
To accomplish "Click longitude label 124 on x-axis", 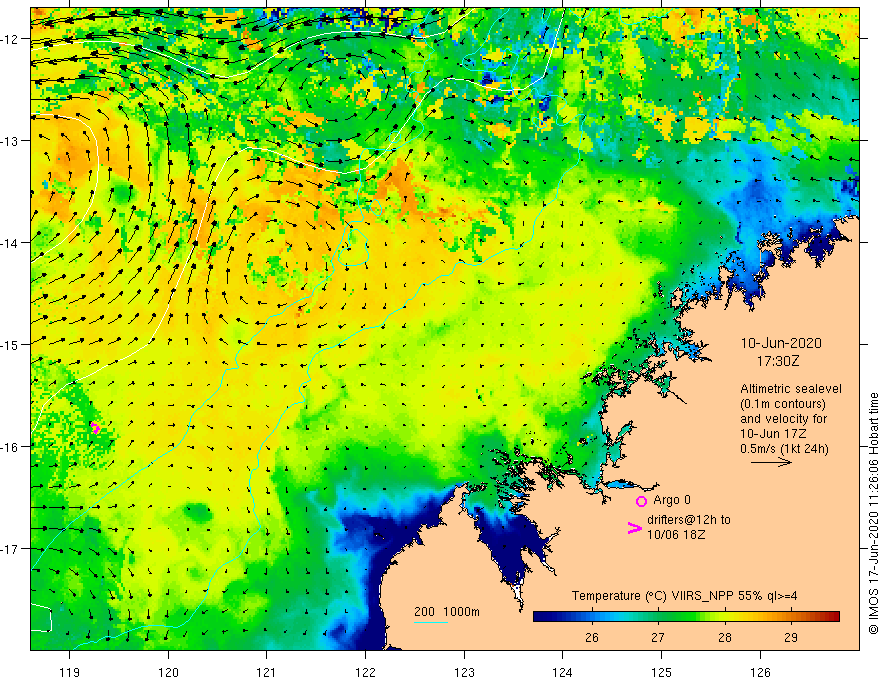I will coord(563,672).
